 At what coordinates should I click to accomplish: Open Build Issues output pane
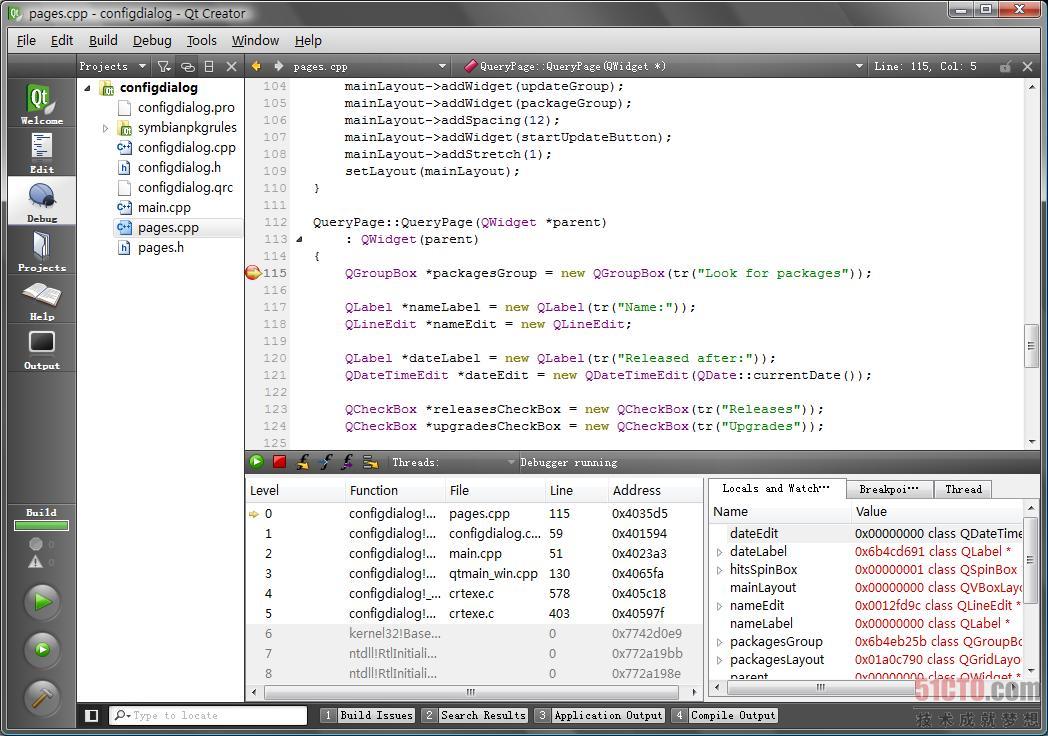pyautogui.click(x=368, y=715)
